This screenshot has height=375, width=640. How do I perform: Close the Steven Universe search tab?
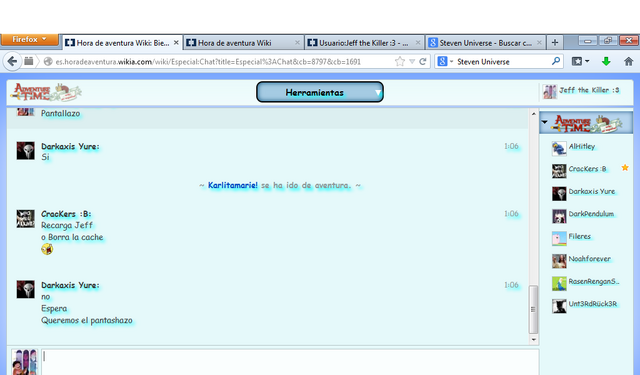click(x=539, y=42)
